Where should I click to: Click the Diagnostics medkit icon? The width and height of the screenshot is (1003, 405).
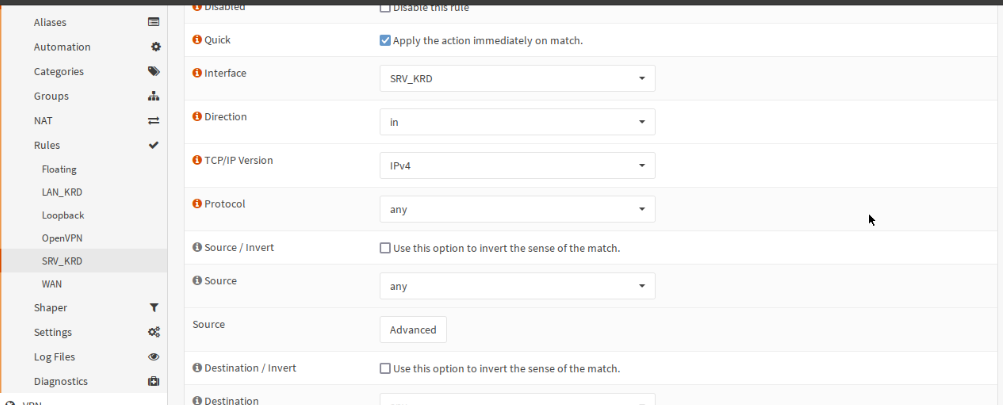154,381
